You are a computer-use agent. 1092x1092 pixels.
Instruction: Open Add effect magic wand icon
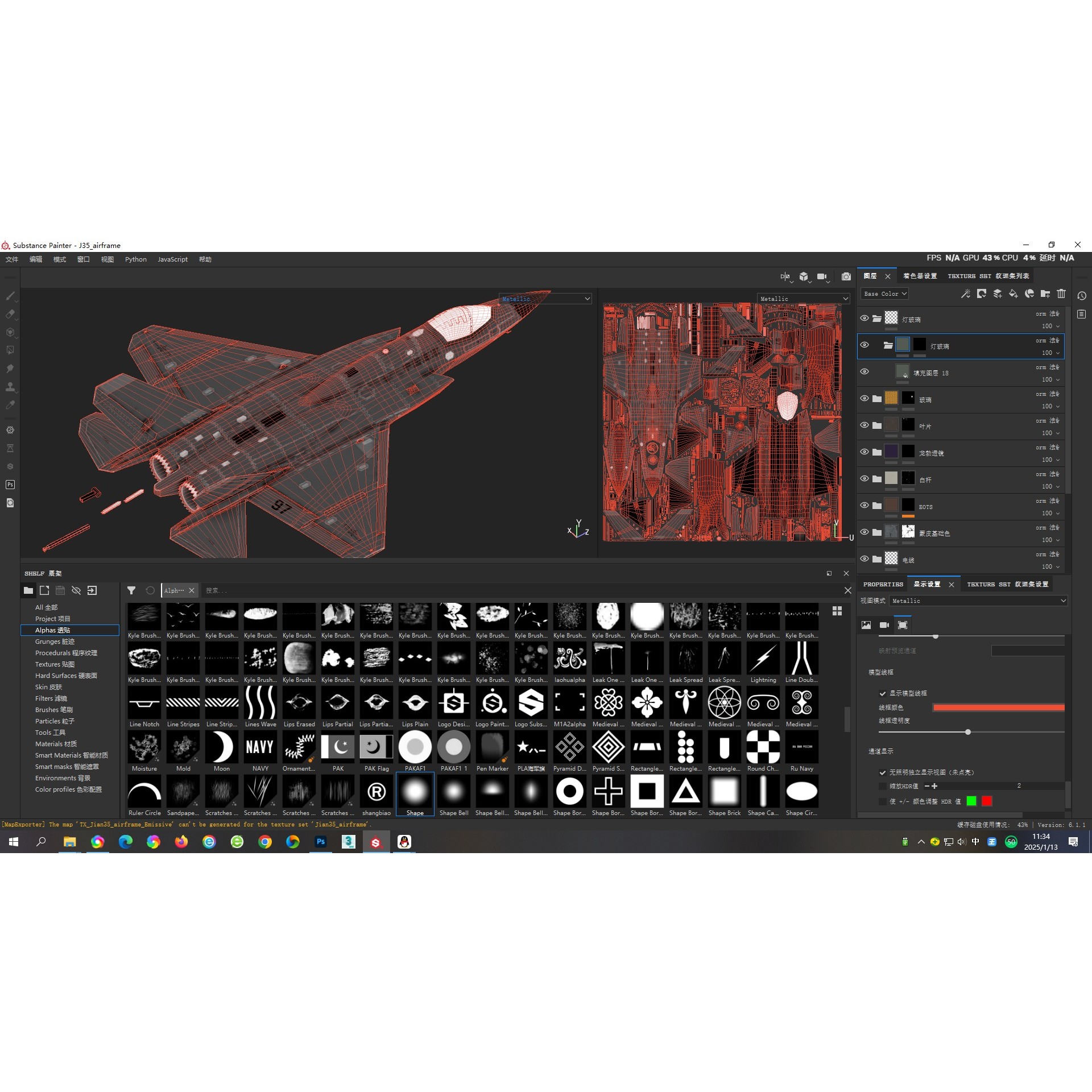tap(966, 294)
